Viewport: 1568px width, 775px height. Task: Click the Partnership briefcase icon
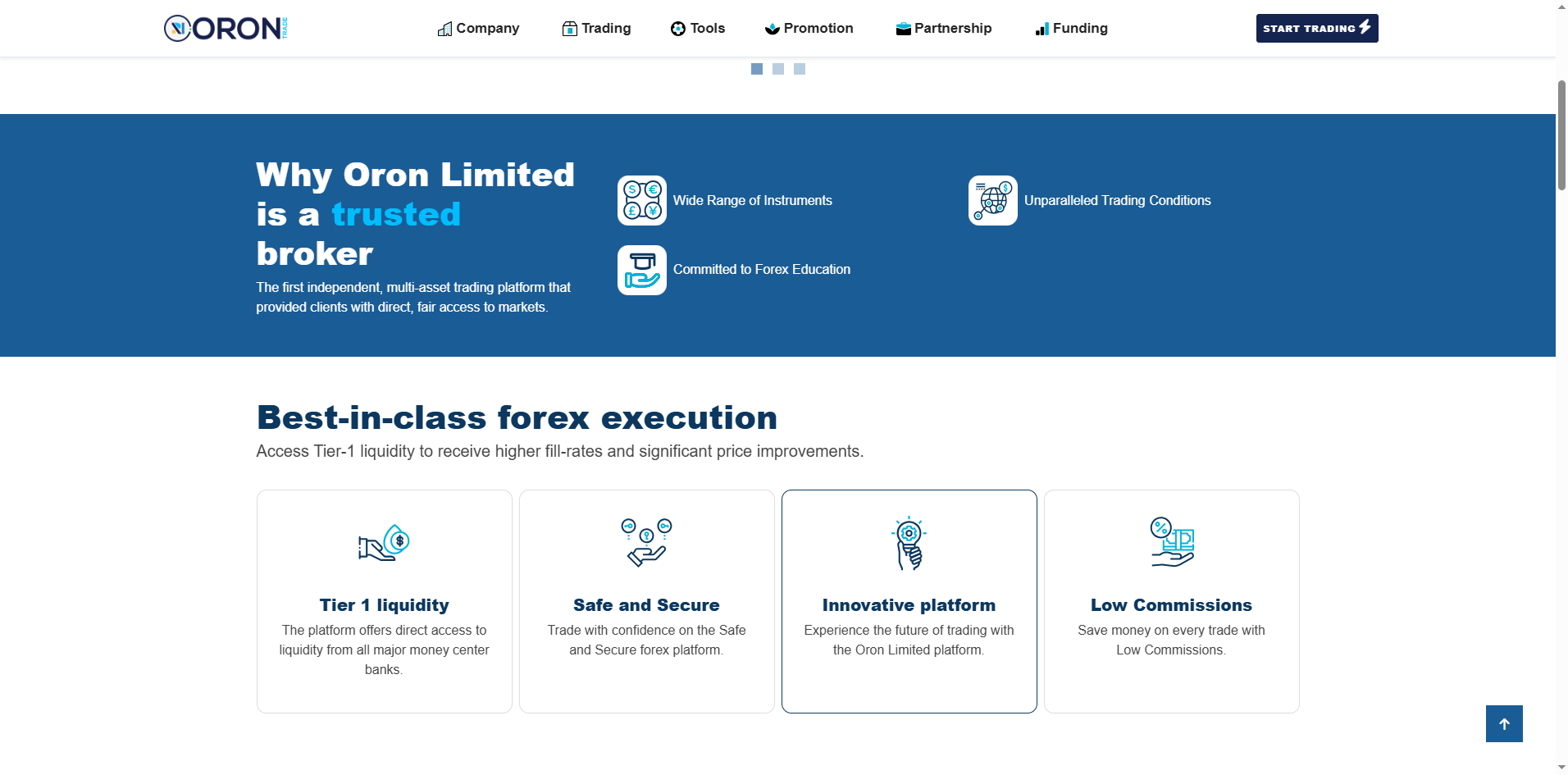click(904, 30)
